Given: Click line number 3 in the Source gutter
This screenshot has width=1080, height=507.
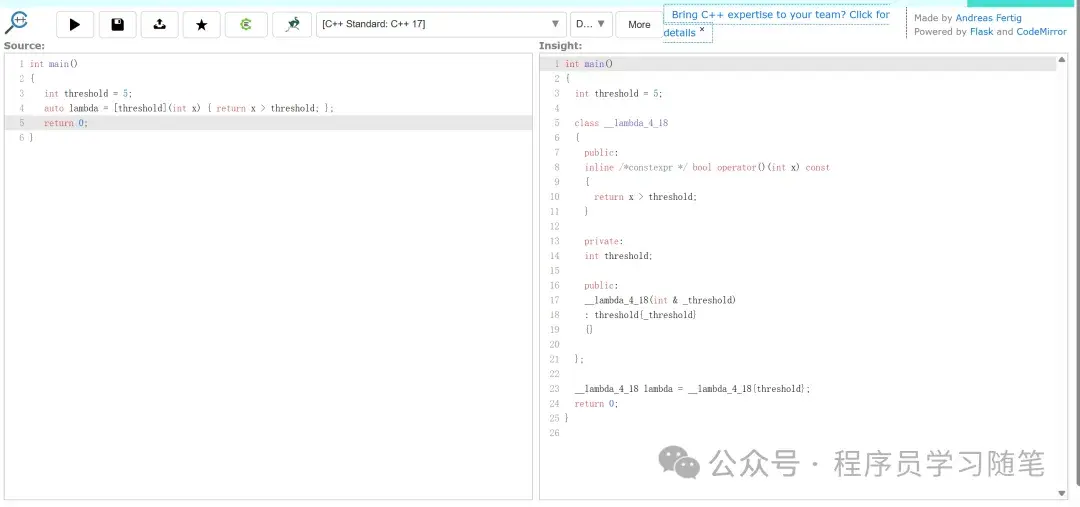Looking at the screenshot, I should click(22, 94).
